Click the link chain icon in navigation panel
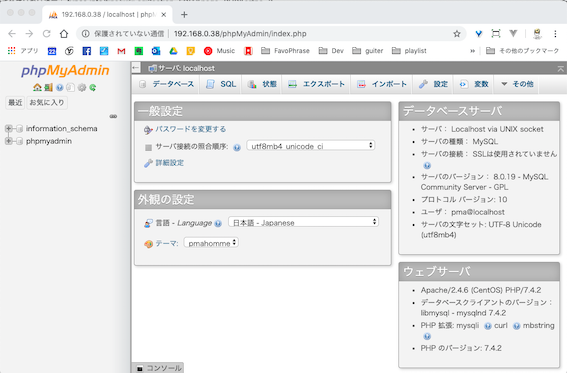Screen dimensions: 567x373 coord(113,116)
